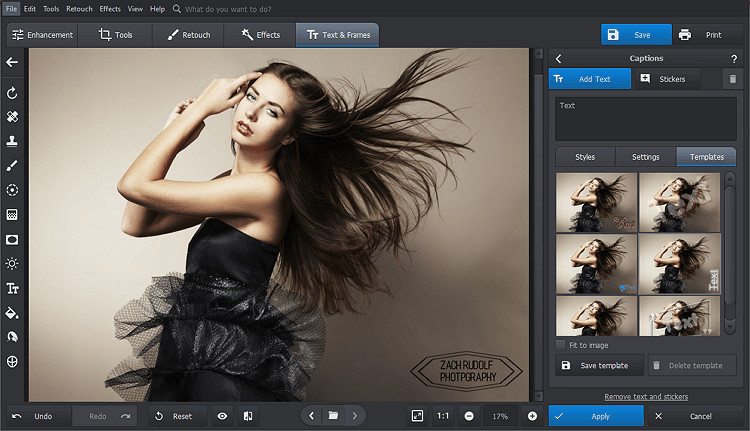Select the brightness sun tool
The width and height of the screenshot is (750, 431).
pyautogui.click(x=12, y=264)
